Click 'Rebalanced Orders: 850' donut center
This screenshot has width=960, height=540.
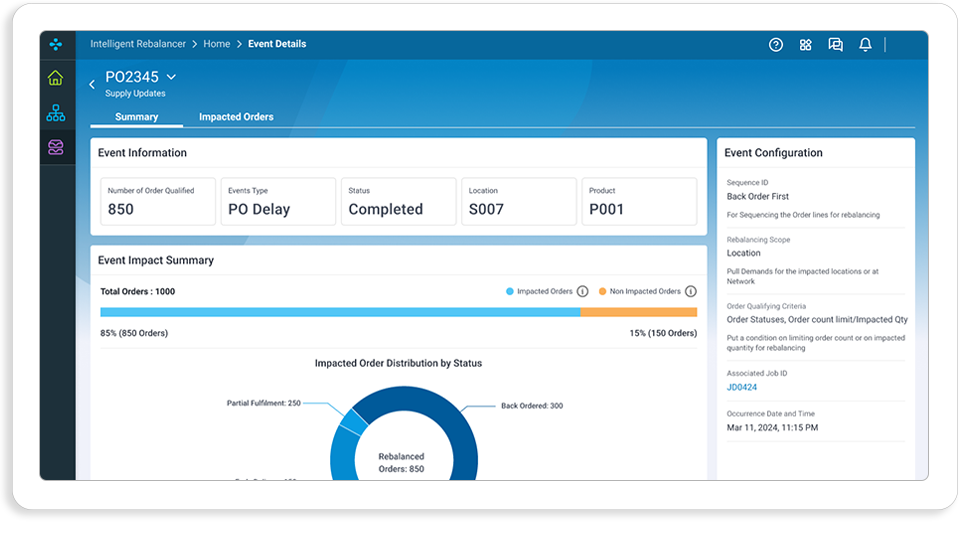401,462
